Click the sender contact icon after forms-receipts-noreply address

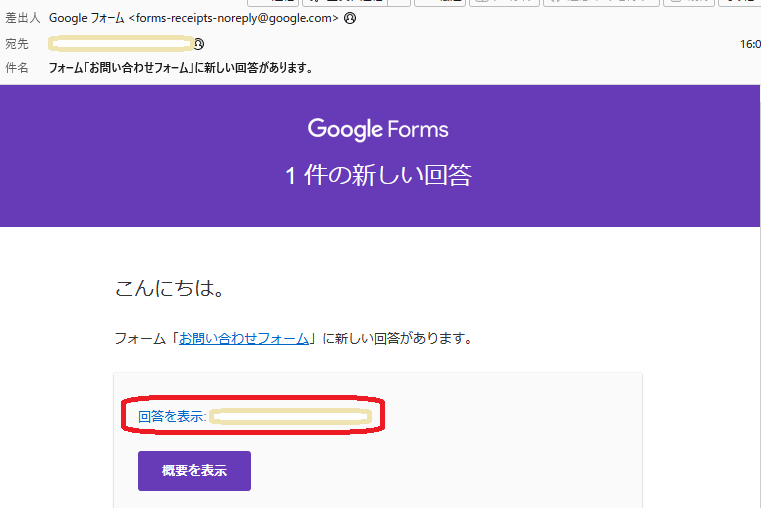click(350, 18)
